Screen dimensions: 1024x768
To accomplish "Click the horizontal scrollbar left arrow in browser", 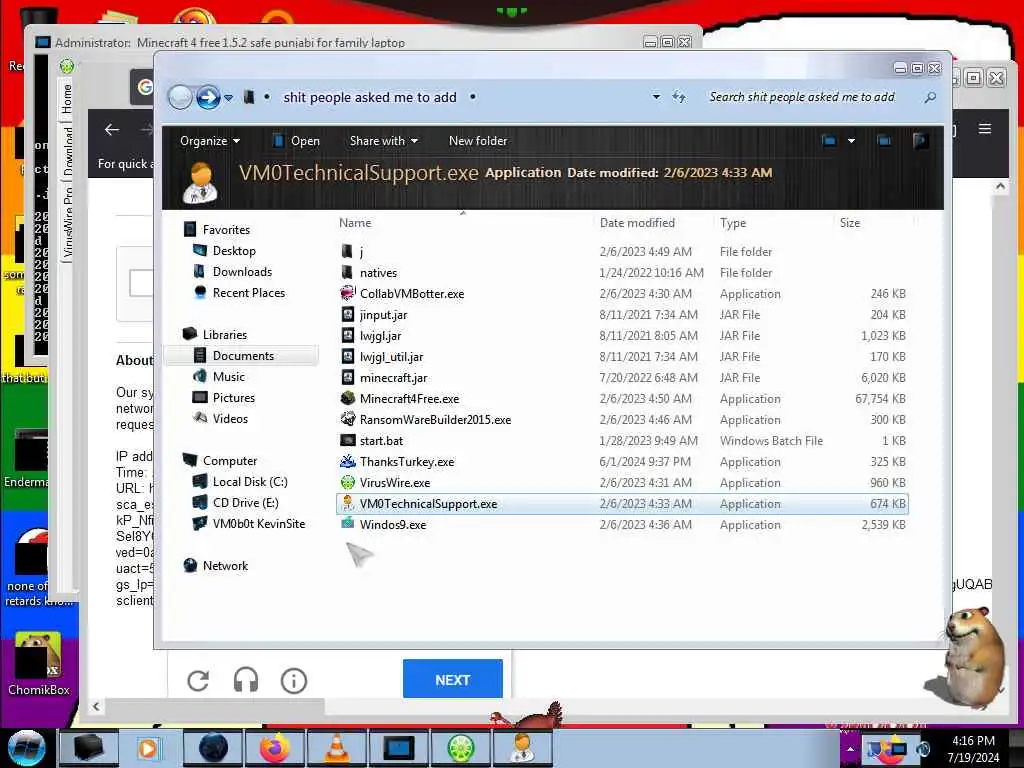I will click(x=96, y=706).
